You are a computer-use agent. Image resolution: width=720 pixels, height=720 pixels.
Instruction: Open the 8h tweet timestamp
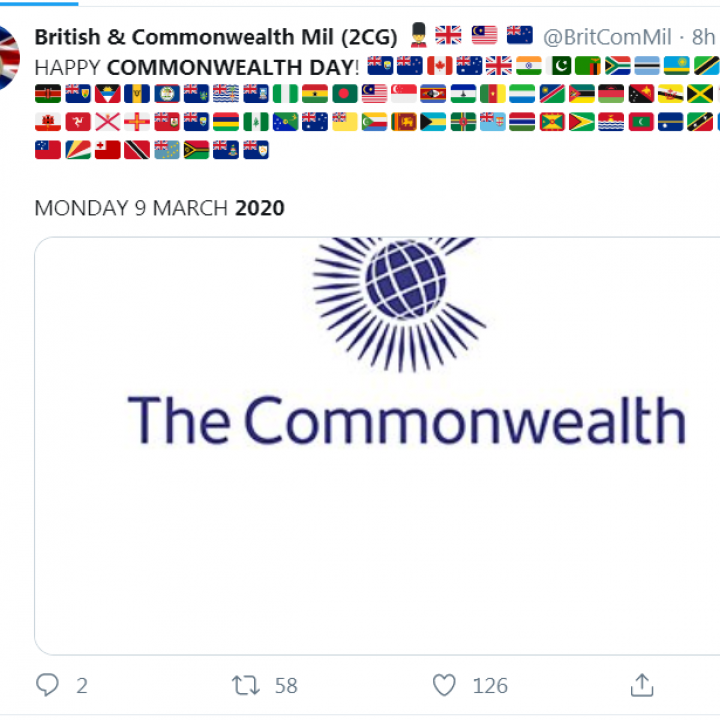tap(703, 37)
